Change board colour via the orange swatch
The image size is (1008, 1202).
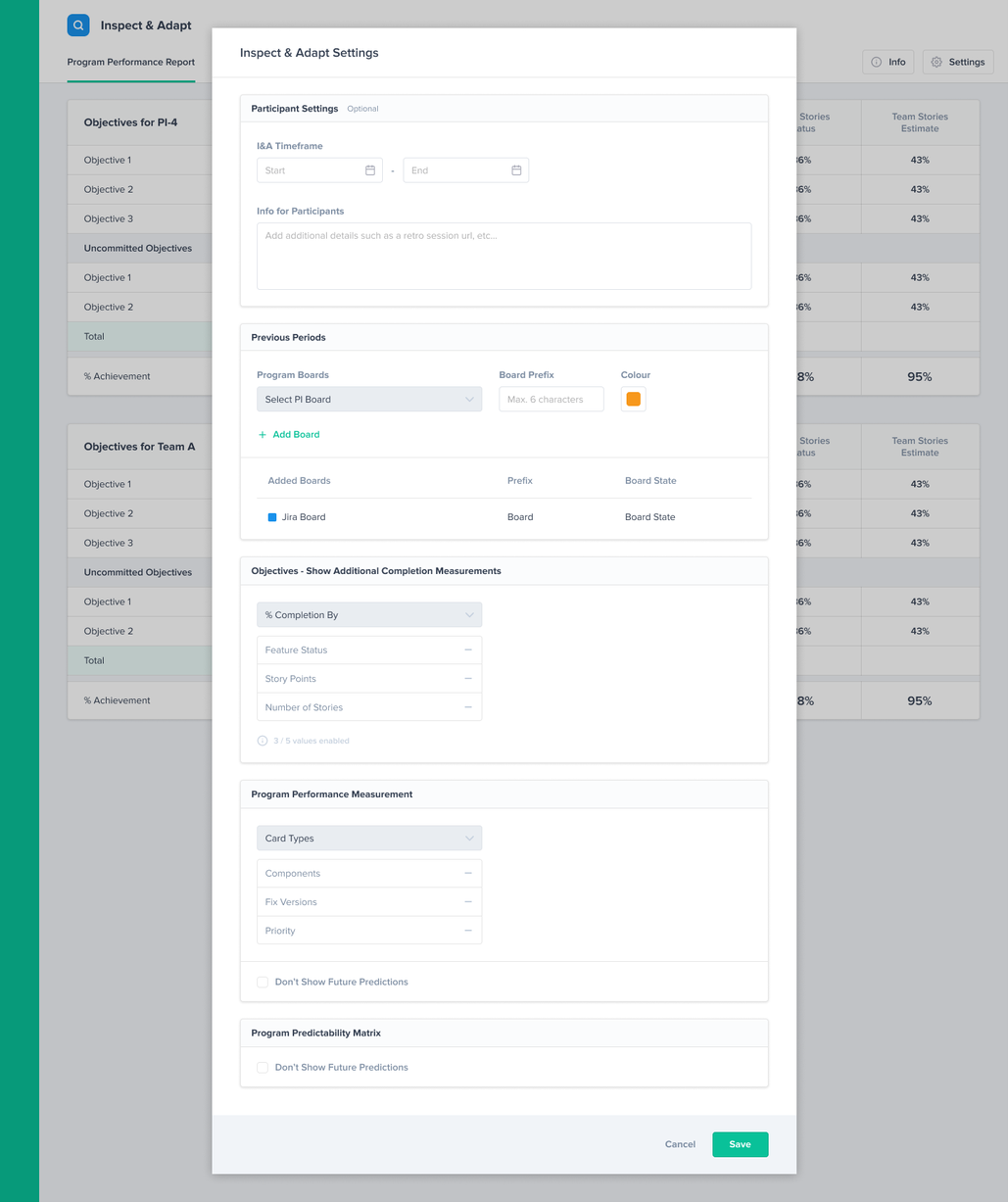[633, 399]
